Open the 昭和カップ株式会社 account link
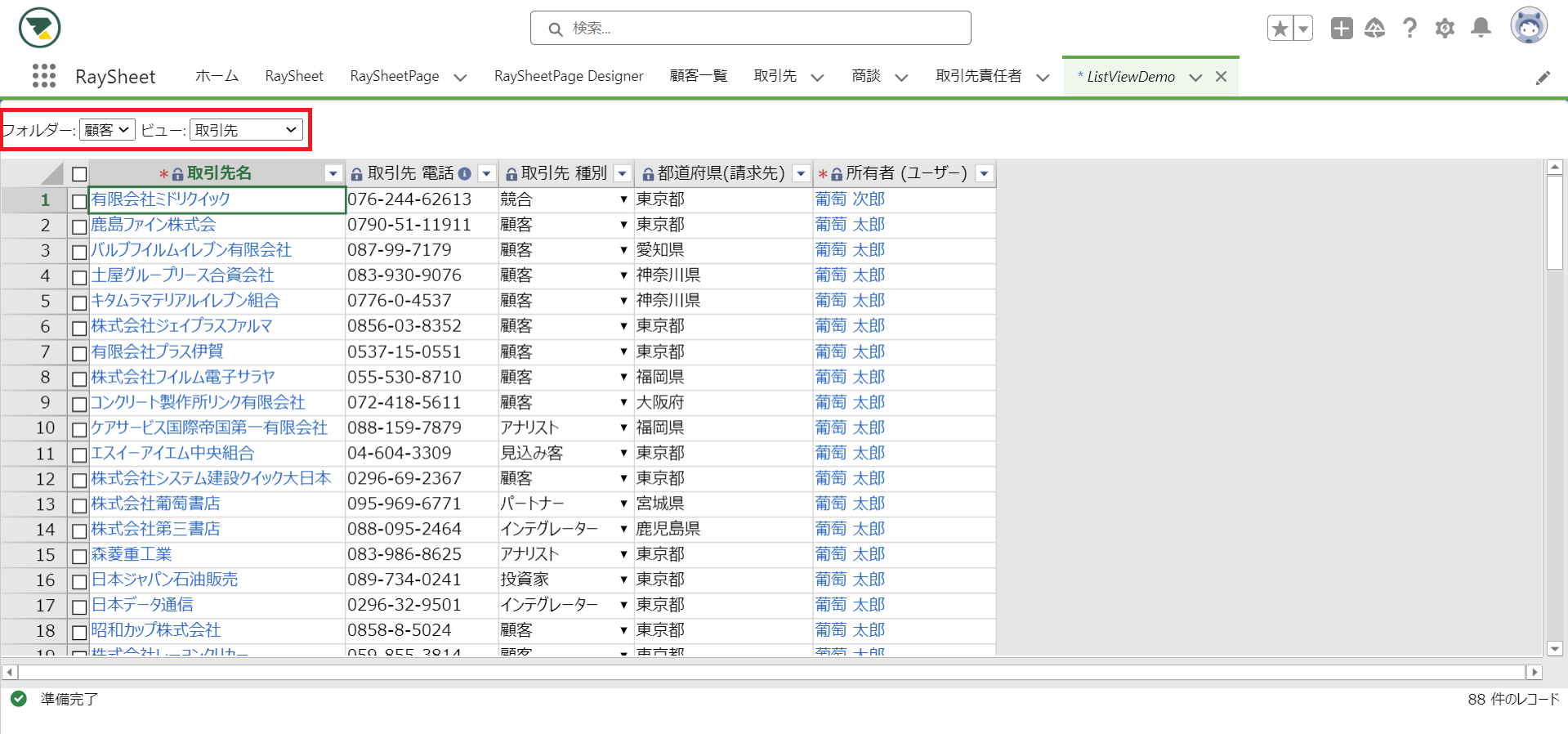1568x734 pixels. point(156,630)
